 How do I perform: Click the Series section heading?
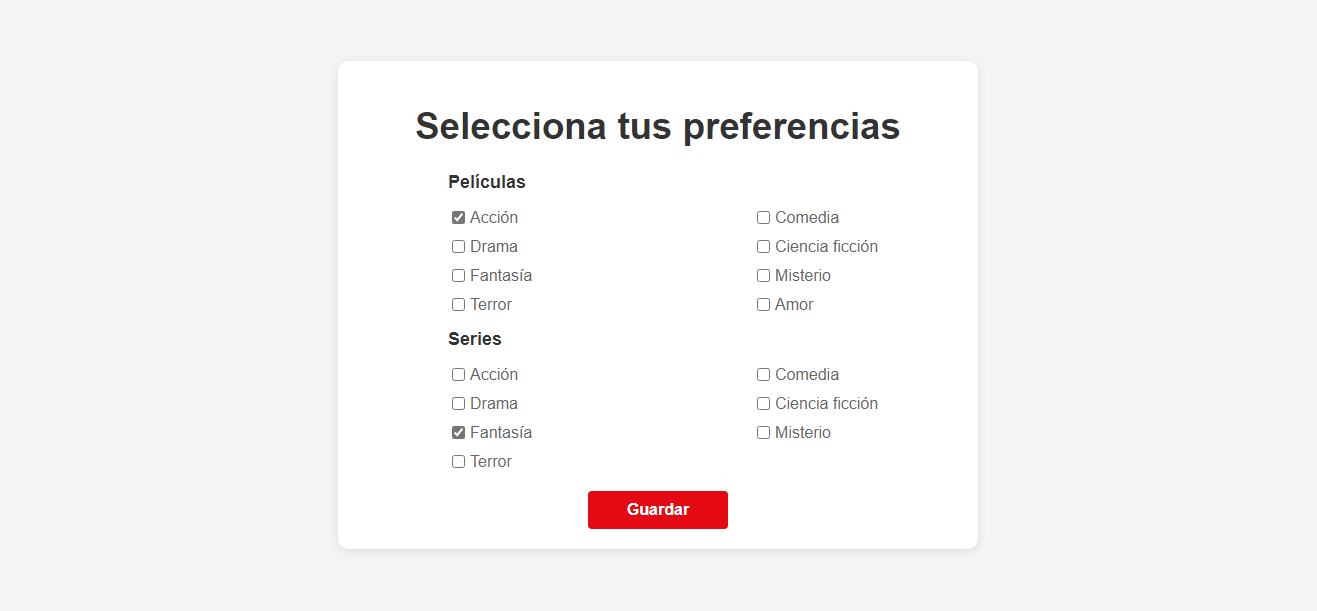(x=474, y=338)
